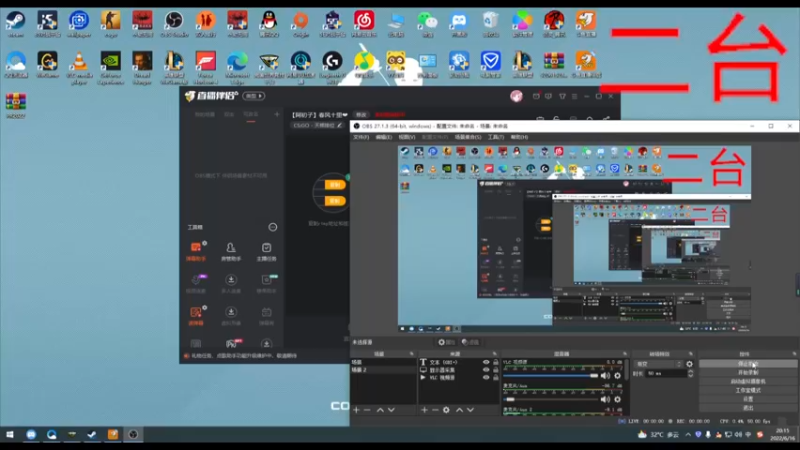Image resolution: width=800 pixels, height=450 pixels.
Task: Open the Help menu in OBS
Action: [519, 137]
